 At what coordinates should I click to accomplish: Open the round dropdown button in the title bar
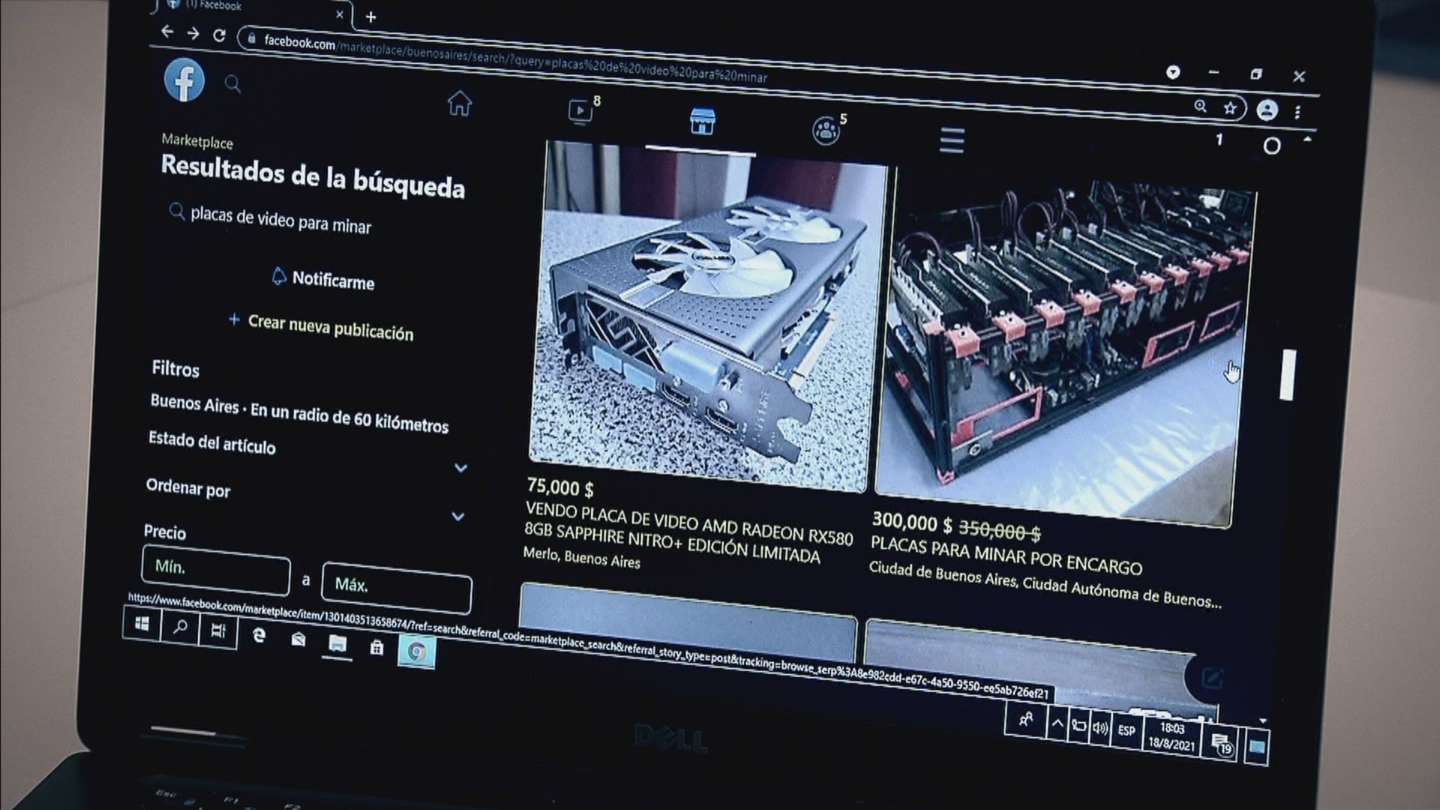[x=1173, y=72]
